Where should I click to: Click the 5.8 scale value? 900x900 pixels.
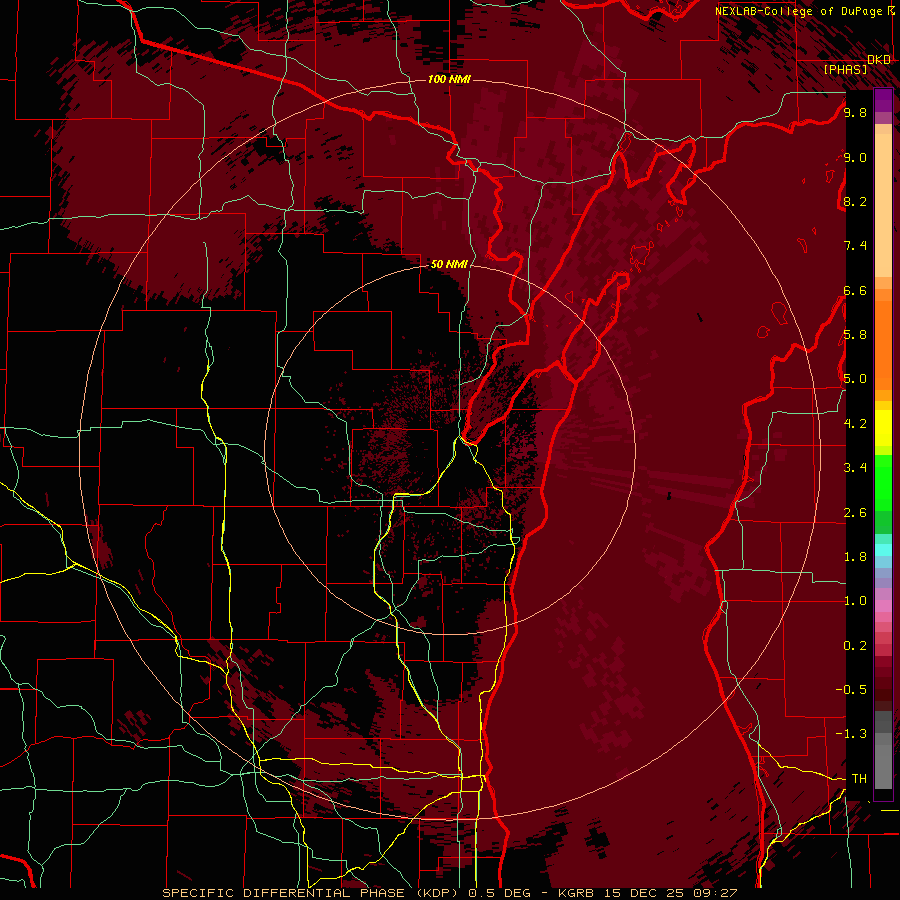[855, 335]
